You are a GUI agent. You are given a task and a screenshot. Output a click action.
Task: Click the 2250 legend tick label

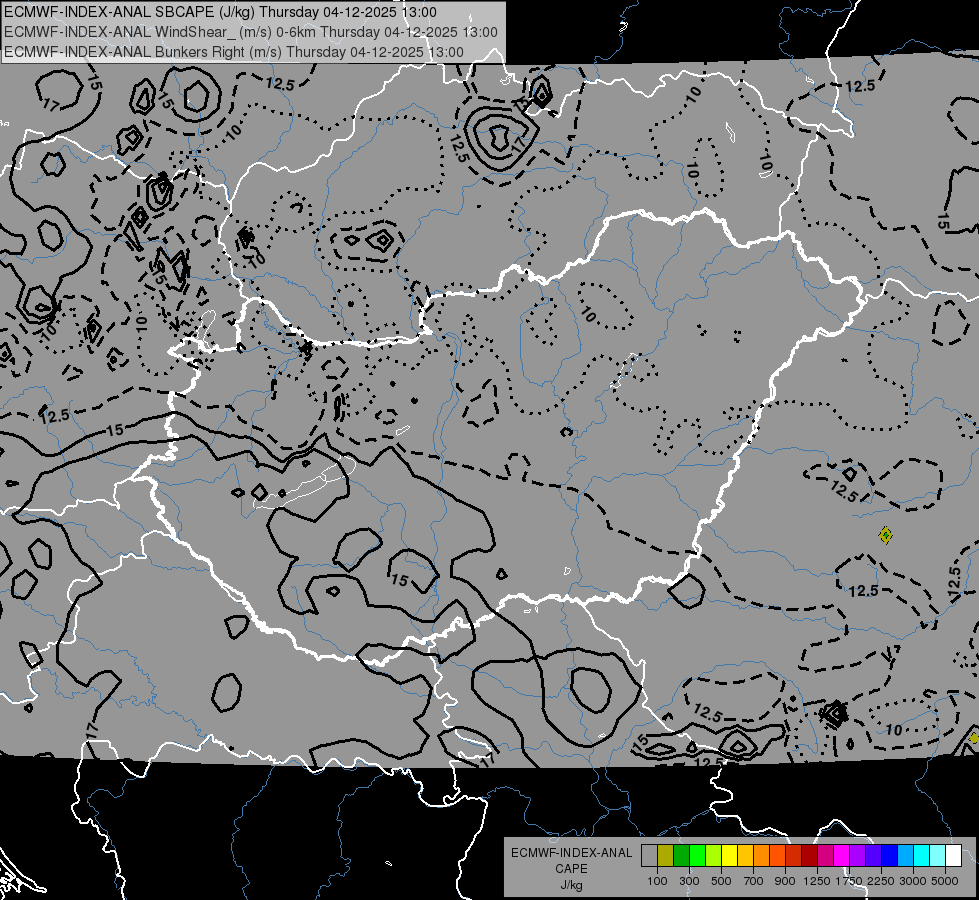[882, 881]
